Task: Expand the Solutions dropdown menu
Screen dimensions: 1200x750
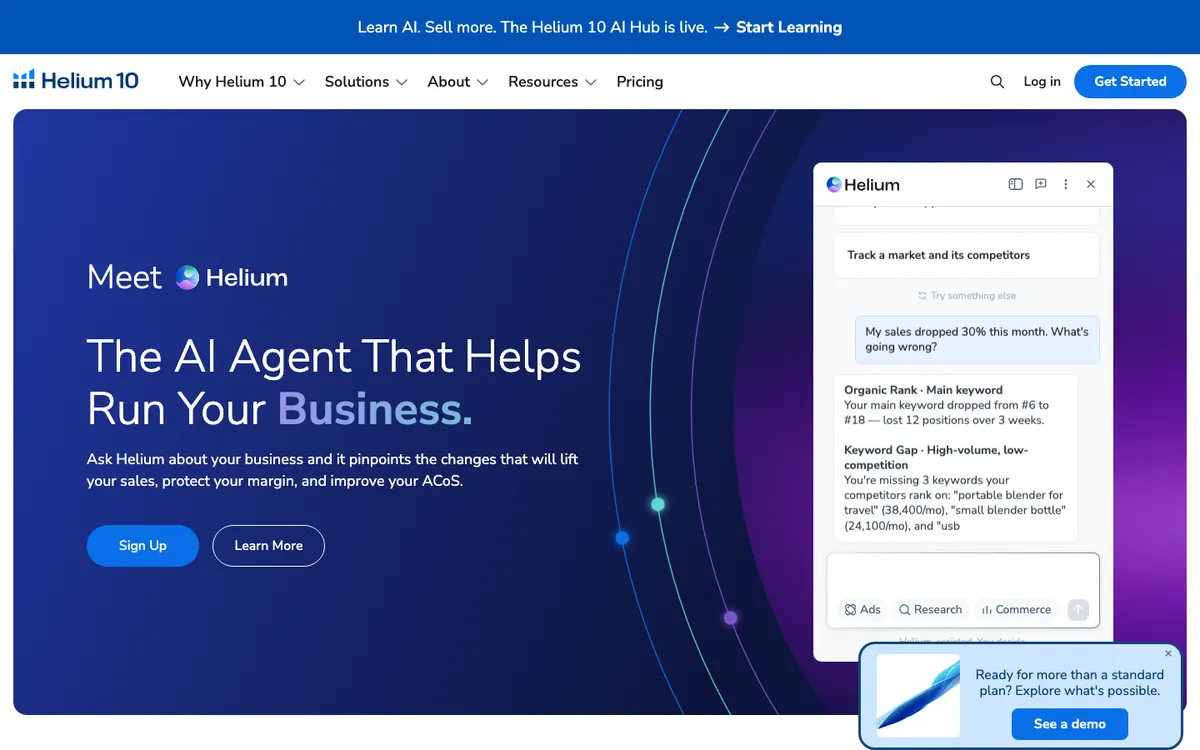Action: pos(366,82)
